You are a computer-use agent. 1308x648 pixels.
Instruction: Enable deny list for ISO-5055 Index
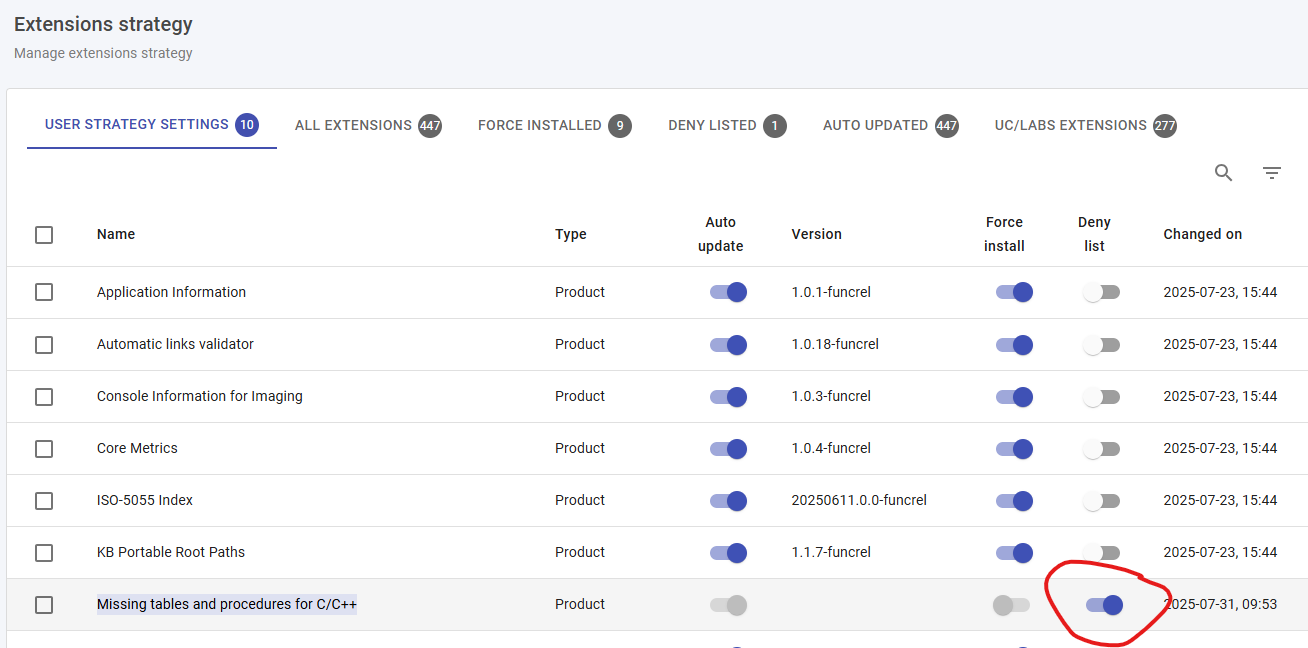coord(1101,501)
